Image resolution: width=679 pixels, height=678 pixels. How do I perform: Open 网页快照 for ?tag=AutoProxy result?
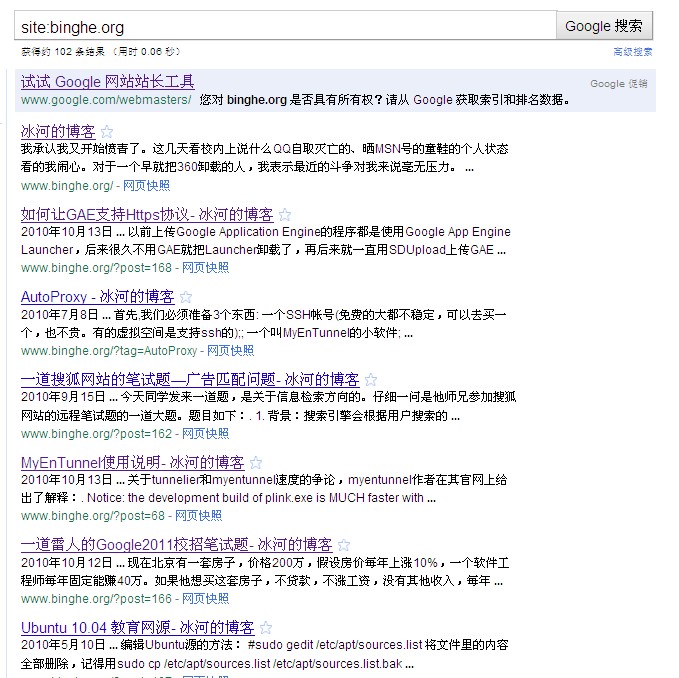tap(230, 351)
